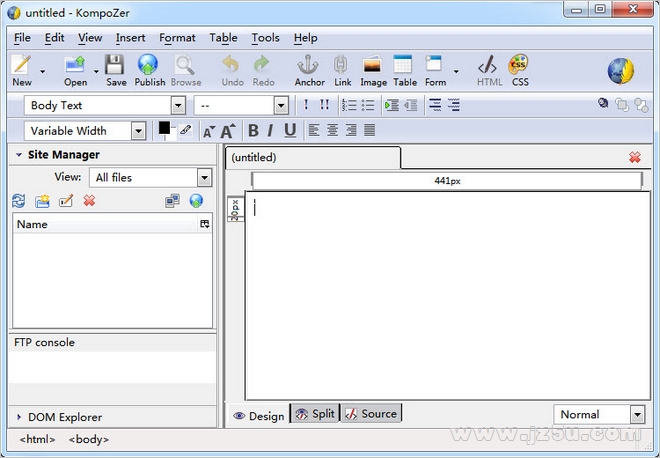660x458 pixels.
Task: Open the Form button dropdown arrow
Action: (x=456, y=72)
